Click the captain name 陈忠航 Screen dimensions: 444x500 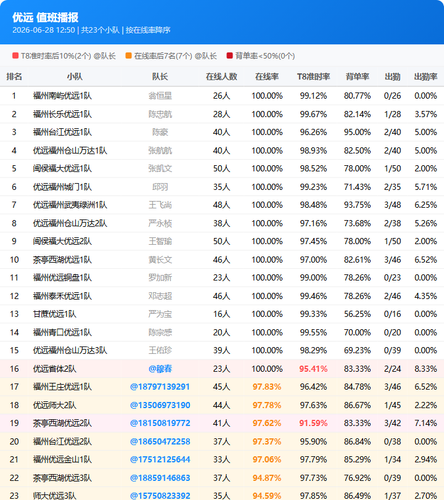coord(160,114)
